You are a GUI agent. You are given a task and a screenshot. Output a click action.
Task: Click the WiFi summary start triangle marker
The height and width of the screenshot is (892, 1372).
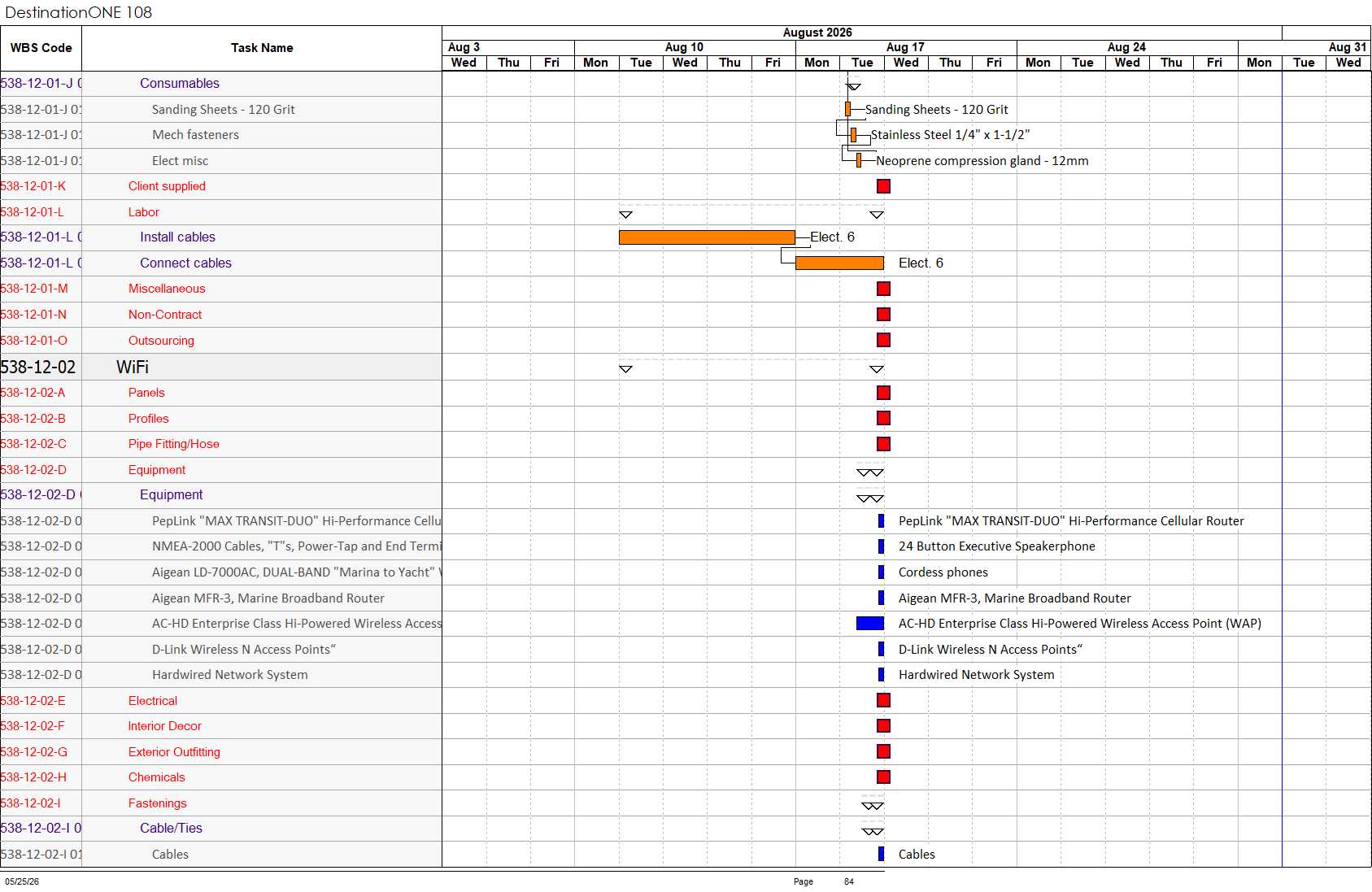(x=625, y=369)
